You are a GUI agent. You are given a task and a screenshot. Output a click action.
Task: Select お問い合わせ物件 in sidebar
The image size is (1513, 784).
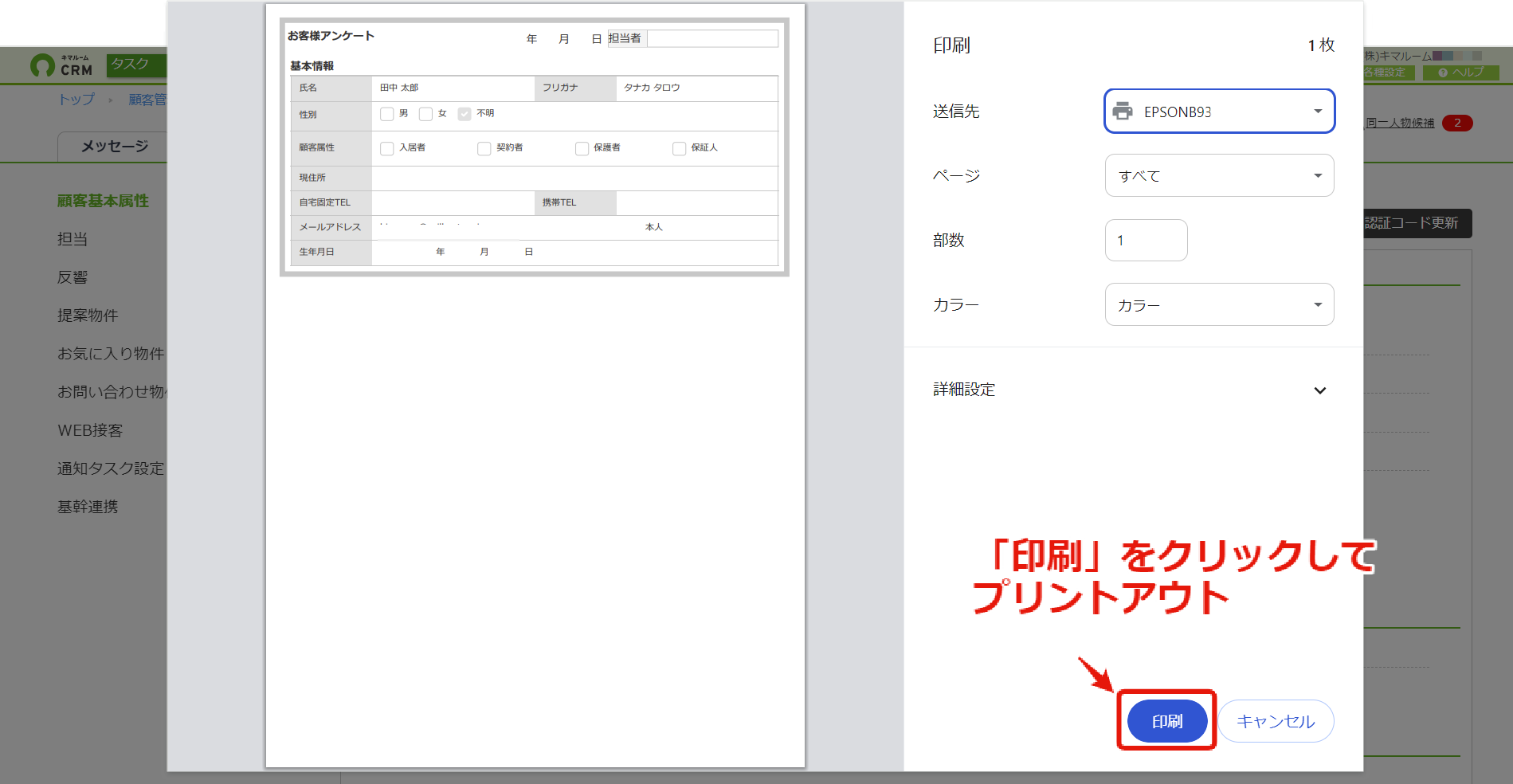coord(112,392)
